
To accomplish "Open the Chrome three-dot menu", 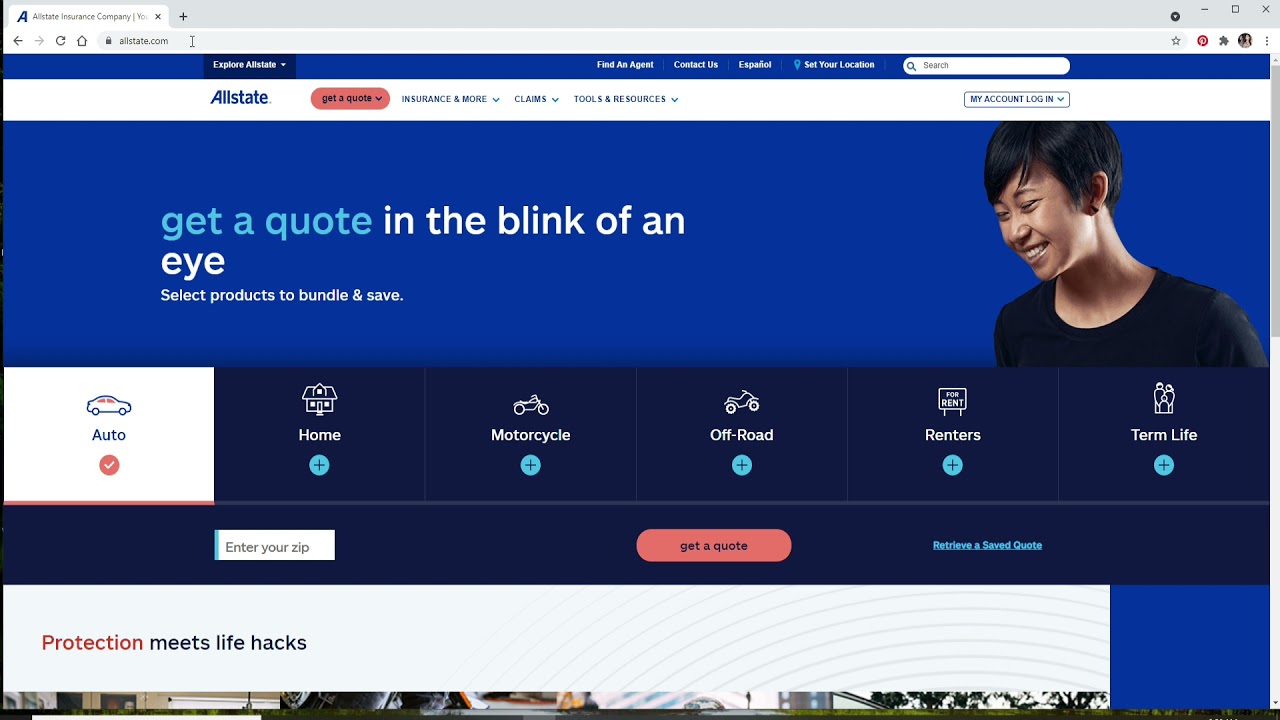I will click(x=1267, y=41).
